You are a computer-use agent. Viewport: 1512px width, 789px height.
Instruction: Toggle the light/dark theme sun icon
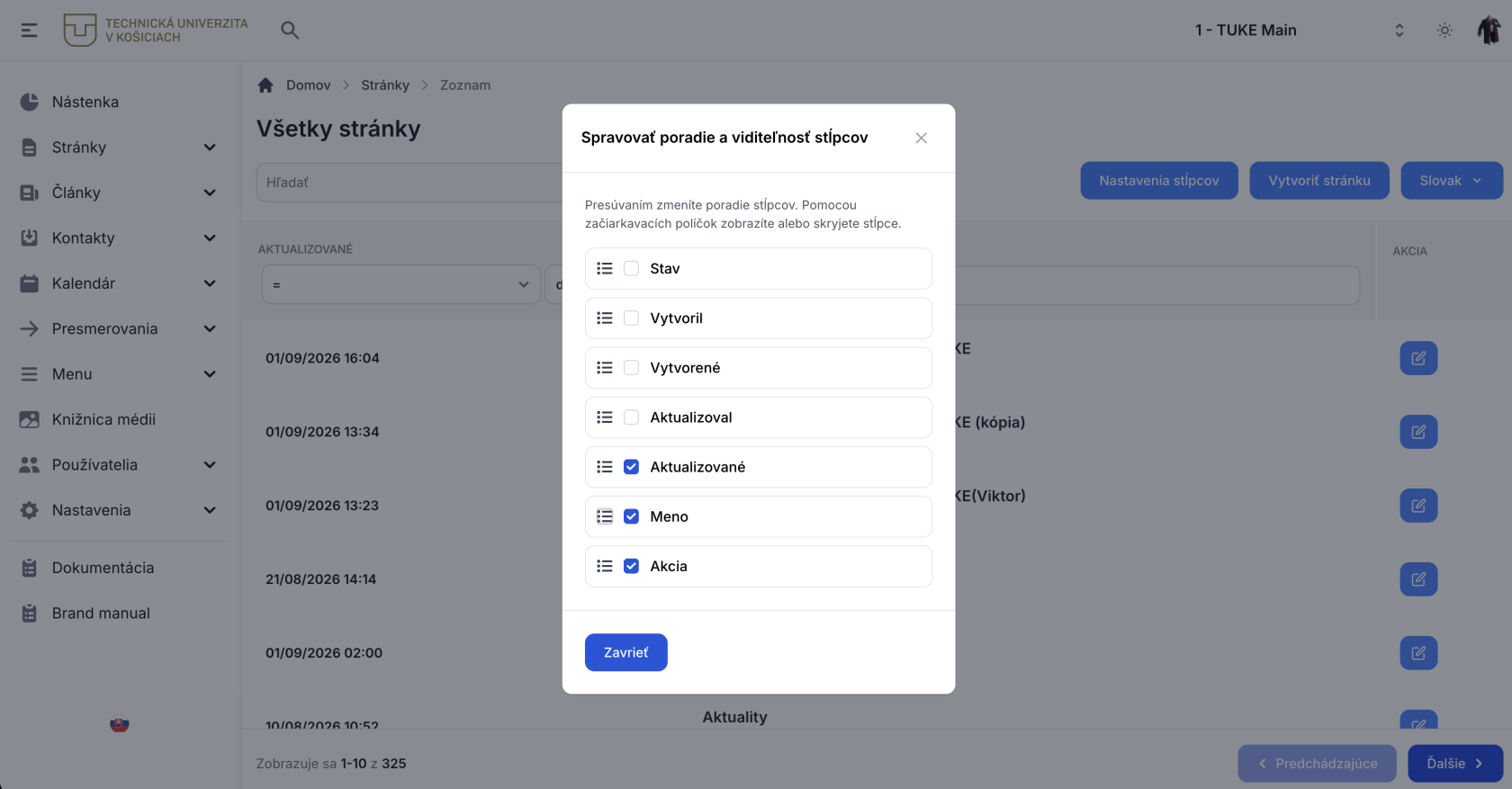click(1444, 30)
